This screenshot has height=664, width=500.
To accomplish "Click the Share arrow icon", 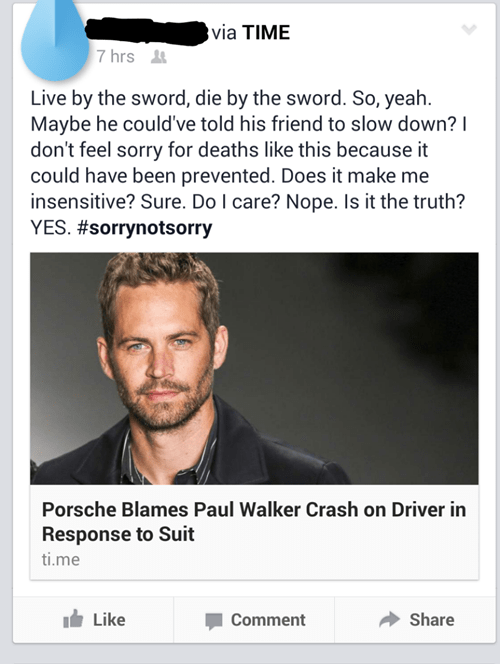I will coord(389,620).
